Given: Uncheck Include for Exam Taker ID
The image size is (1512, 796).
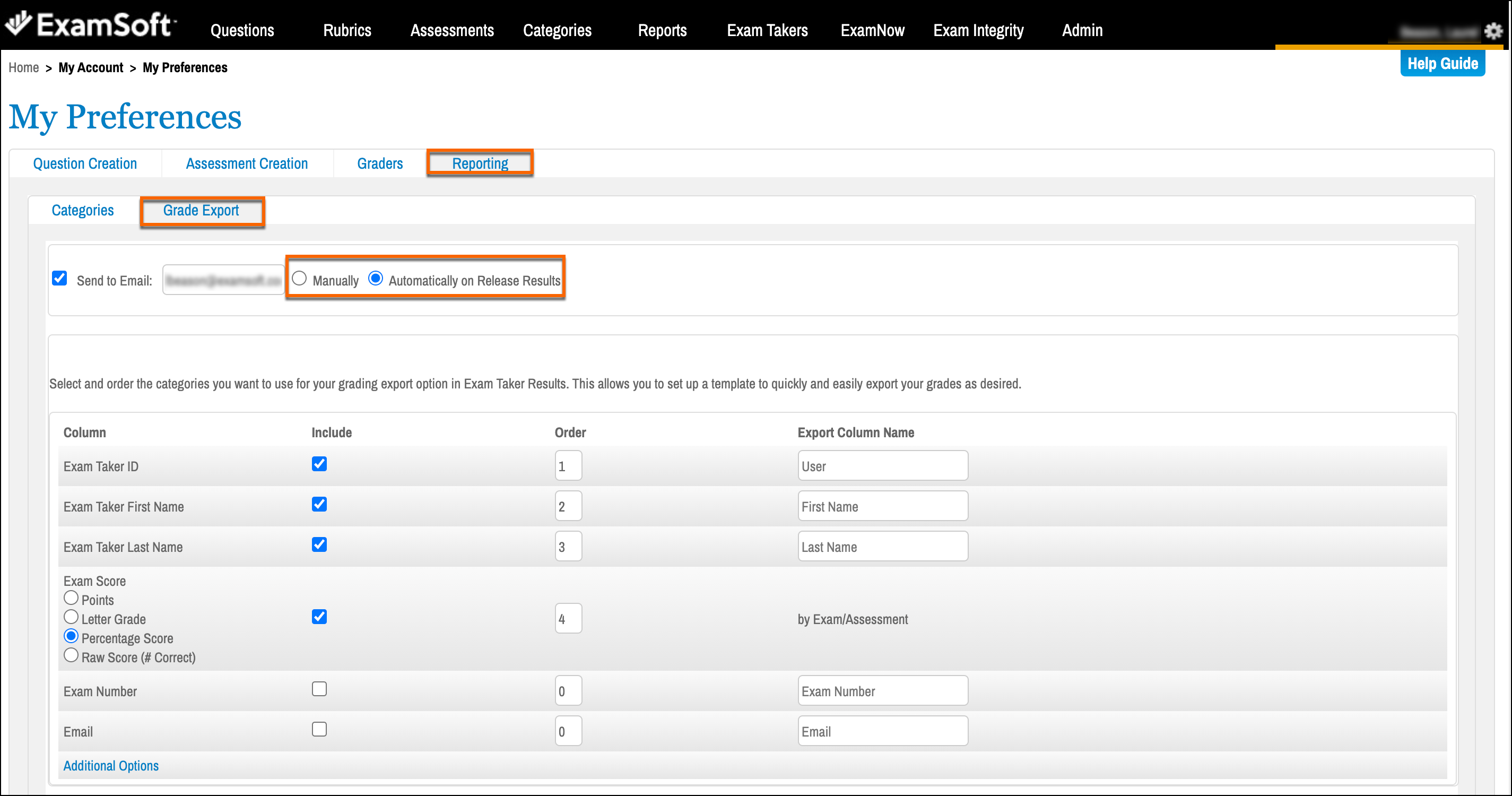Looking at the screenshot, I should tap(319, 464).
